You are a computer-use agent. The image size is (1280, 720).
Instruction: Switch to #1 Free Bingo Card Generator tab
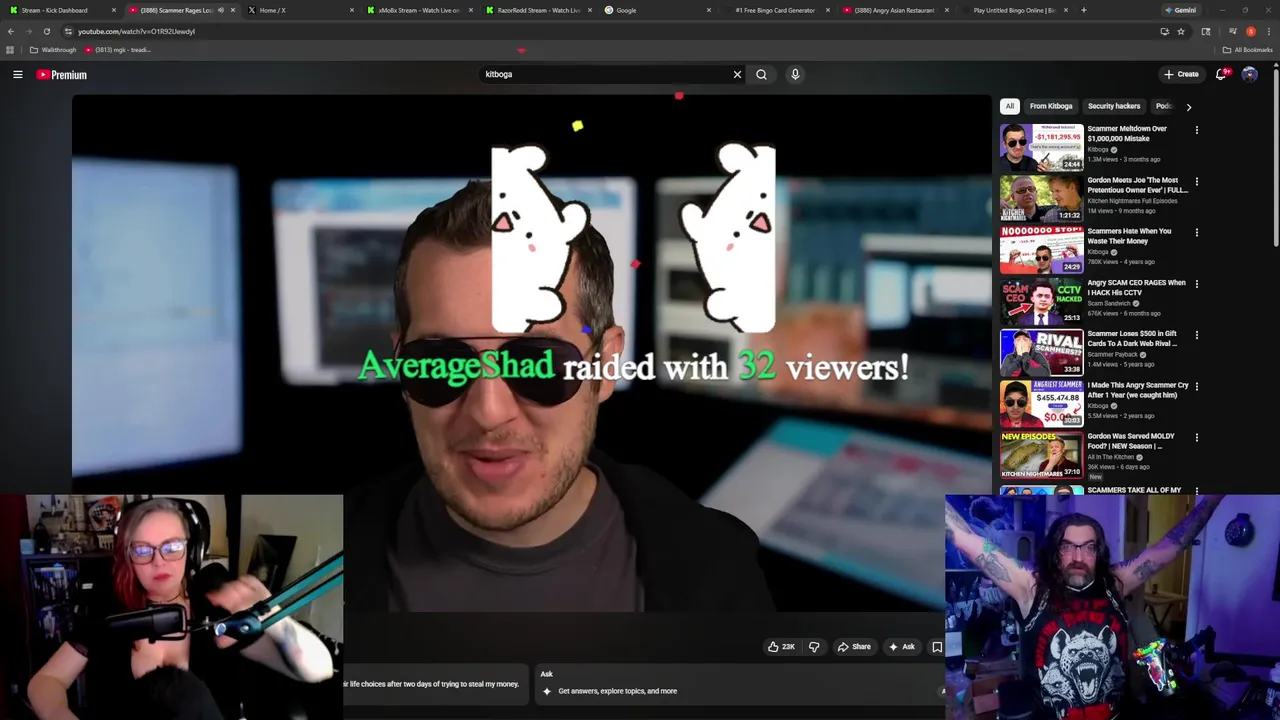pyautogui.click(x=775, y=10)
